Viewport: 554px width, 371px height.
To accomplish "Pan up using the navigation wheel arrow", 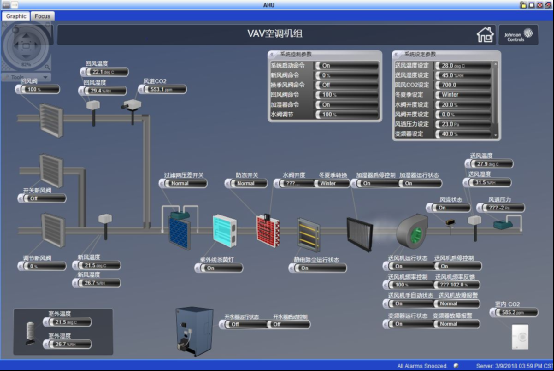I will pyautogui.click(x=26, y=36).
